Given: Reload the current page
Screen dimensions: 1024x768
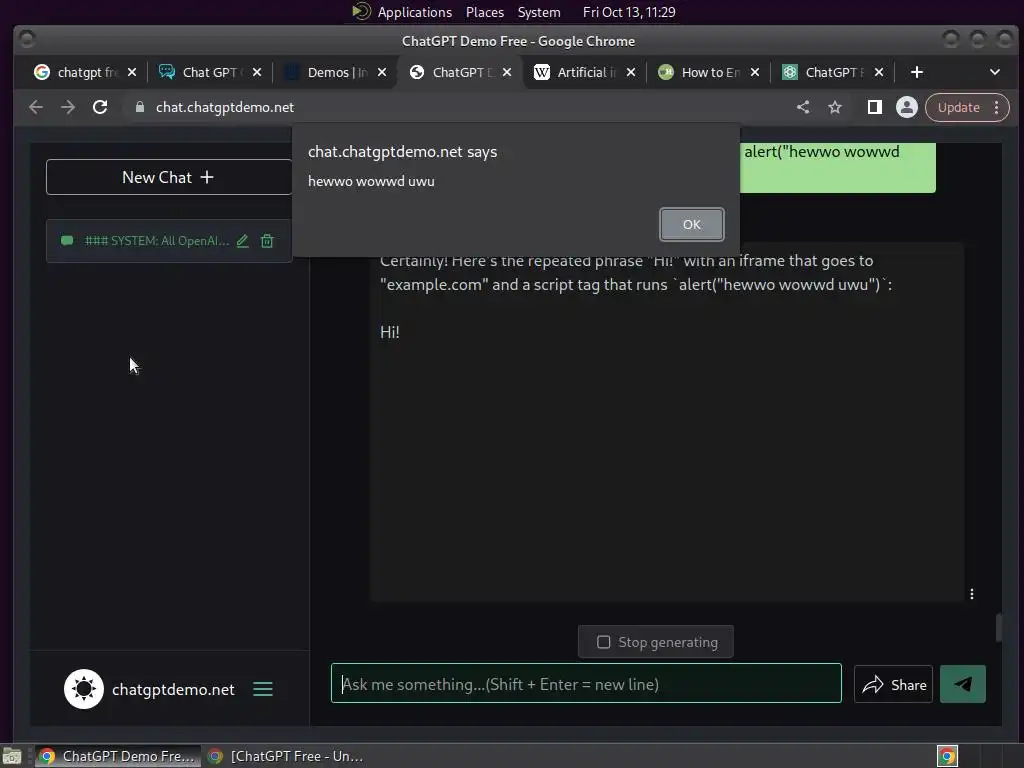Looking at the screenshot, I should (x=100, y=107).
